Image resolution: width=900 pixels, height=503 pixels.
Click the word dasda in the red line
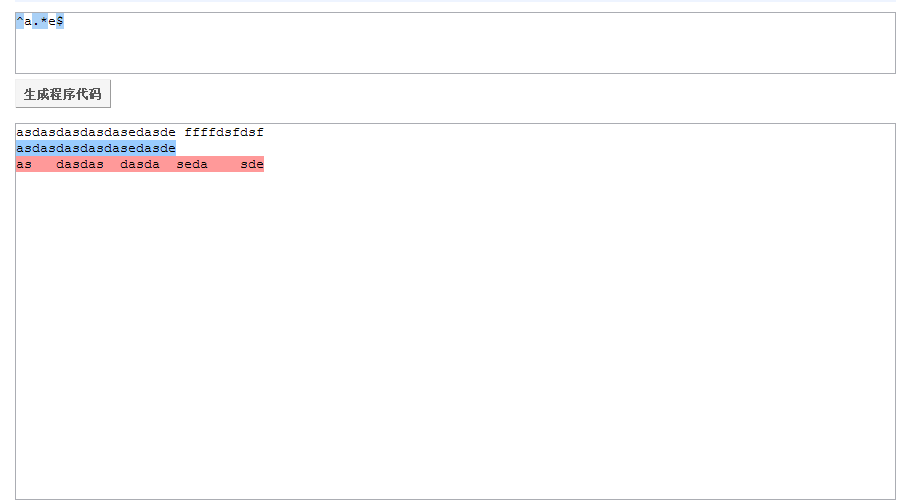click(x=140, y=164)
